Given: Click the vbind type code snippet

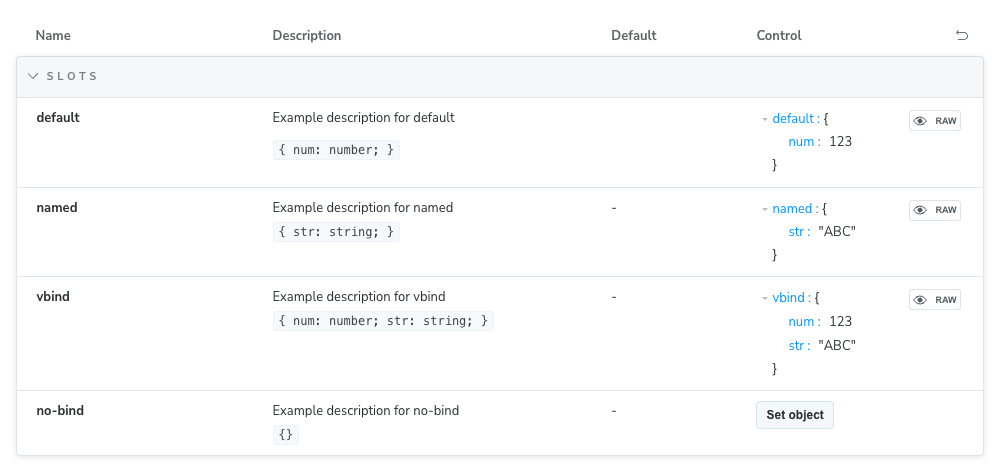Looking at the screenshot, I should [383, 321].
